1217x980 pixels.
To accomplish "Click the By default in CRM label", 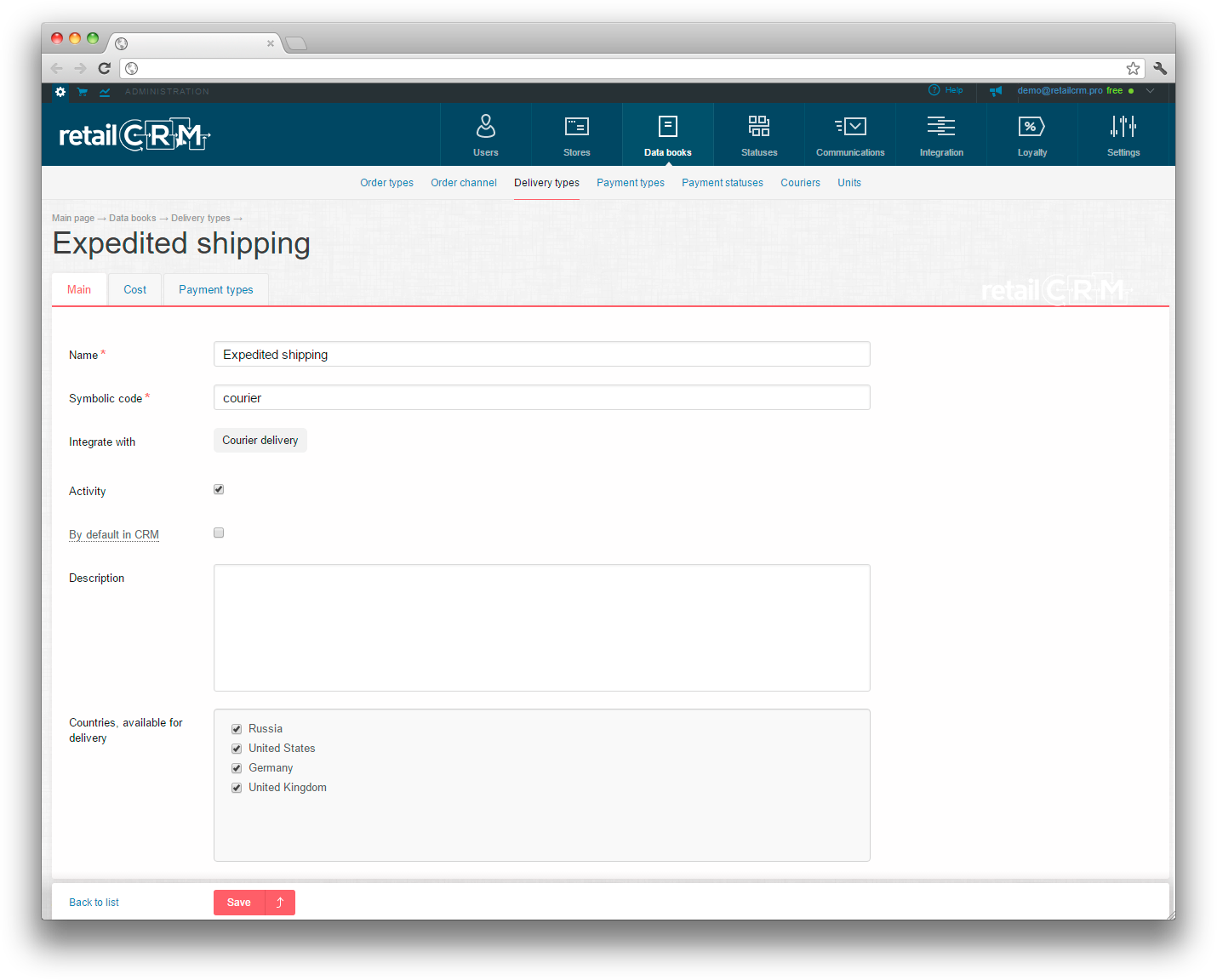I will pyautogui.click(x=114, y=534).
